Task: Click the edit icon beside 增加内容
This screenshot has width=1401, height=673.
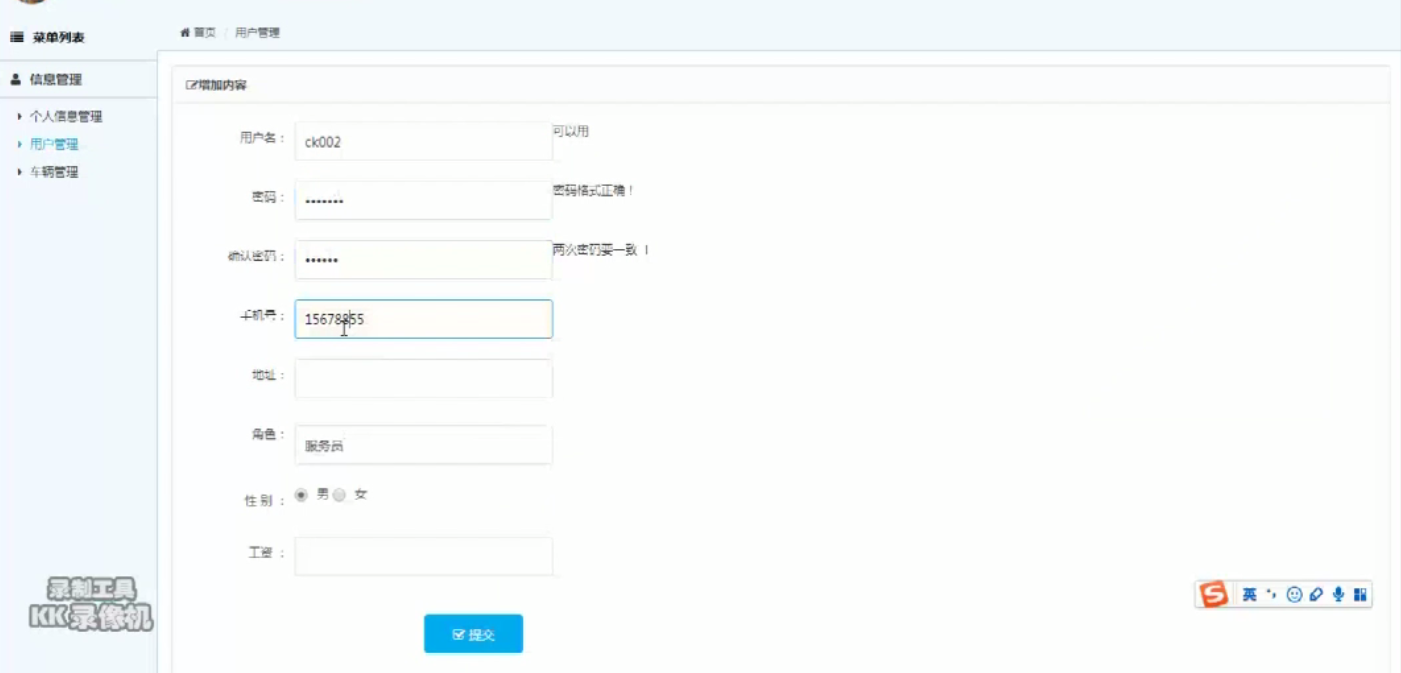Action: click(191, 85)
